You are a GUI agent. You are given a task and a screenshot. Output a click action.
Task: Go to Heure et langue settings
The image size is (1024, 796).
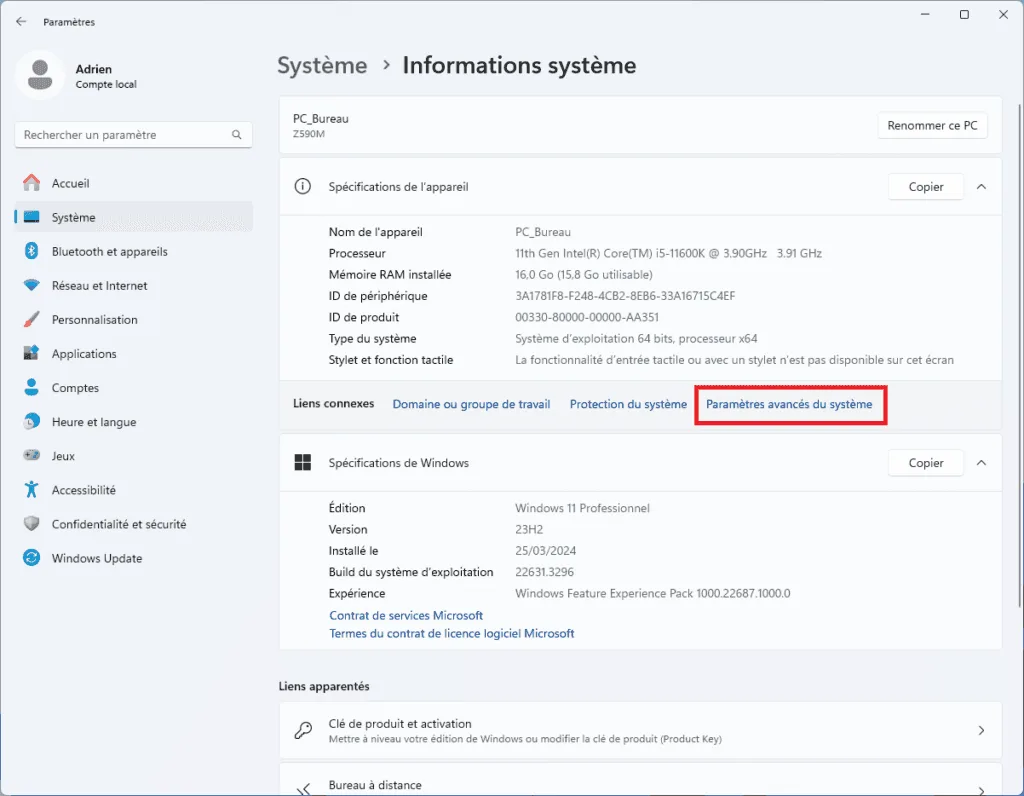pos(133,422)
